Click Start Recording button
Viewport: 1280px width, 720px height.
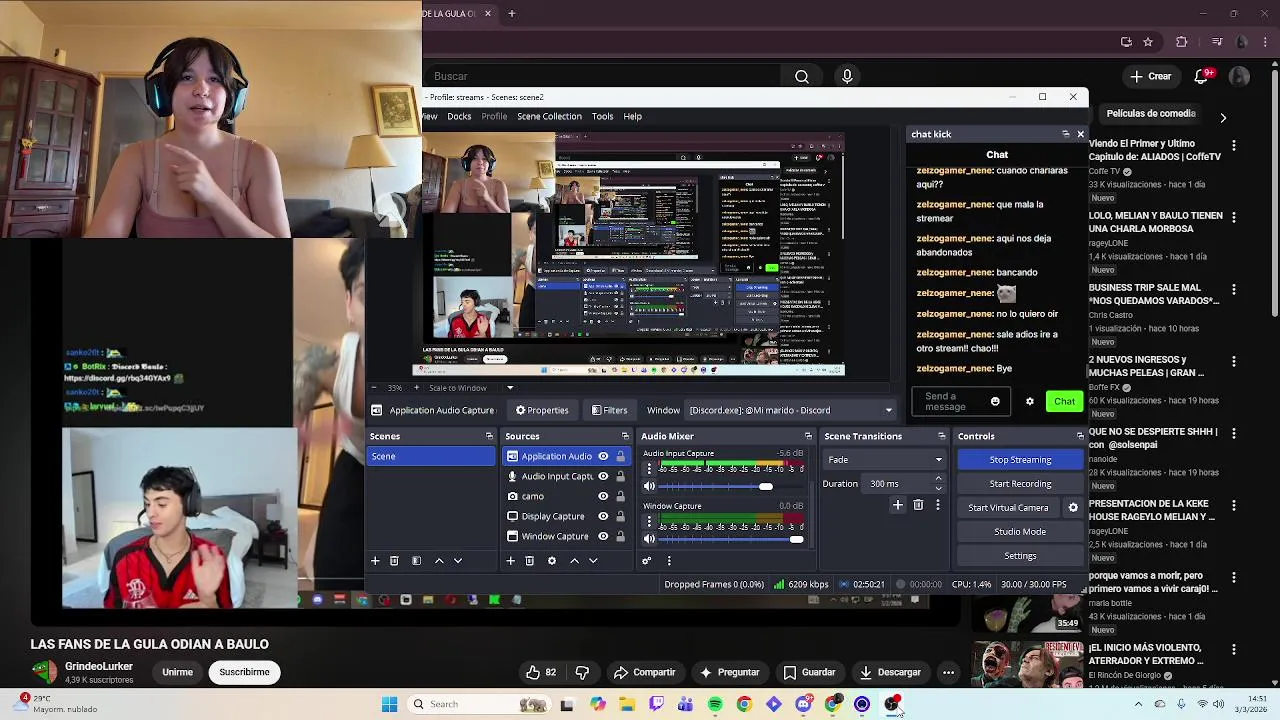tap(1020, 484)
